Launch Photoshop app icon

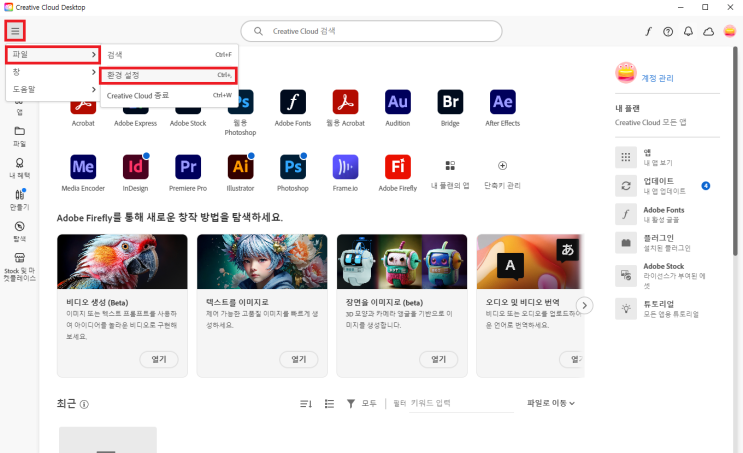click(293, 167)
